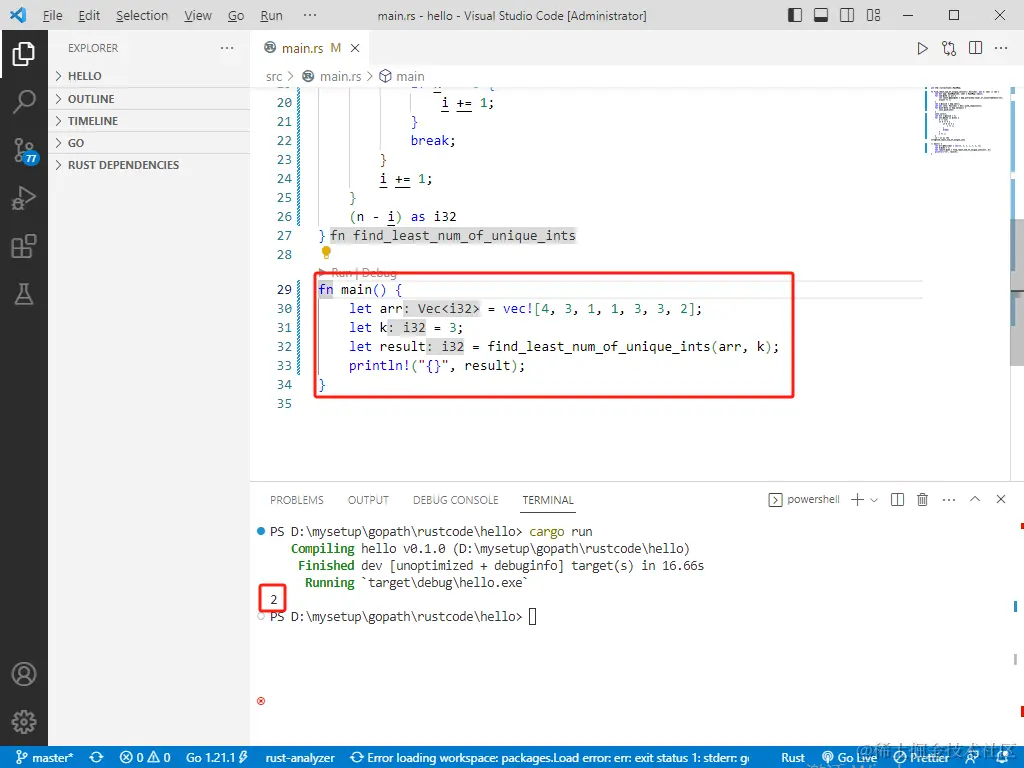
Task: Open editor More Actions ellipsis
Action: (x=1001, y=48)
